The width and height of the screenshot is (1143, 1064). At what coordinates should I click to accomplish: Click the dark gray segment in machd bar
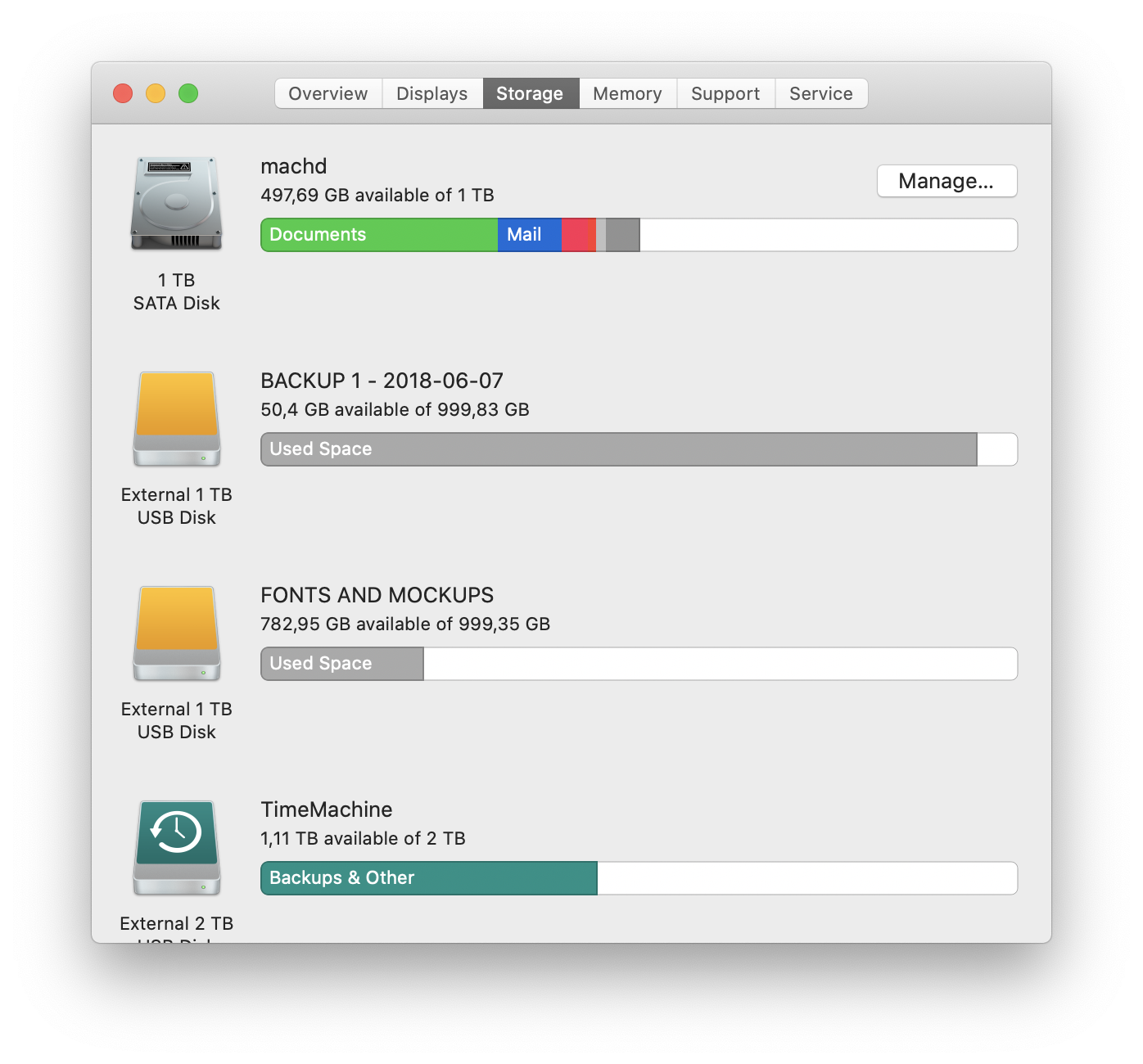pyautogui.click(x=623, y=235)
